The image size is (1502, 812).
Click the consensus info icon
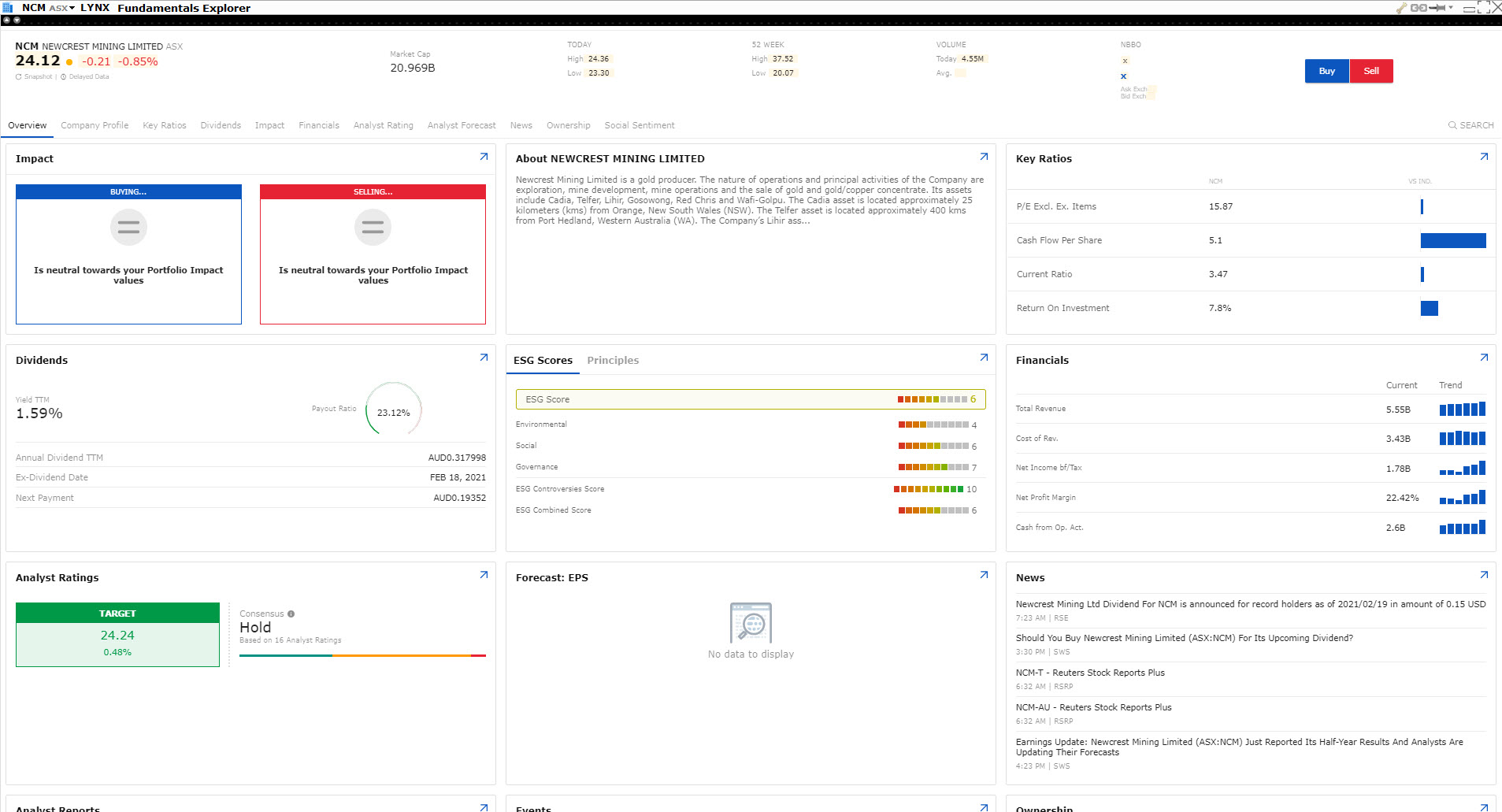click(x=291, y=614)
